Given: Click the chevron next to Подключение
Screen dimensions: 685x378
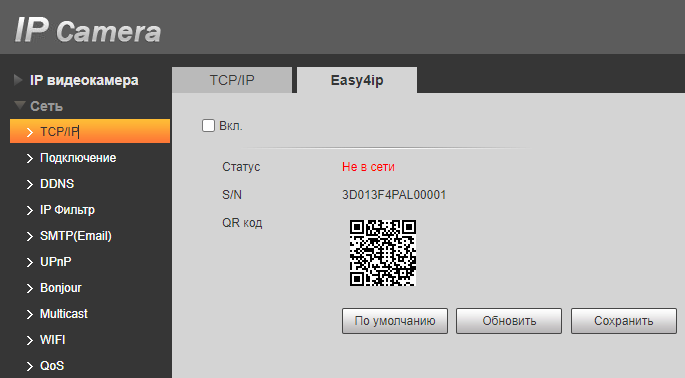Looking at the screenshot, I should click(30, 159).
